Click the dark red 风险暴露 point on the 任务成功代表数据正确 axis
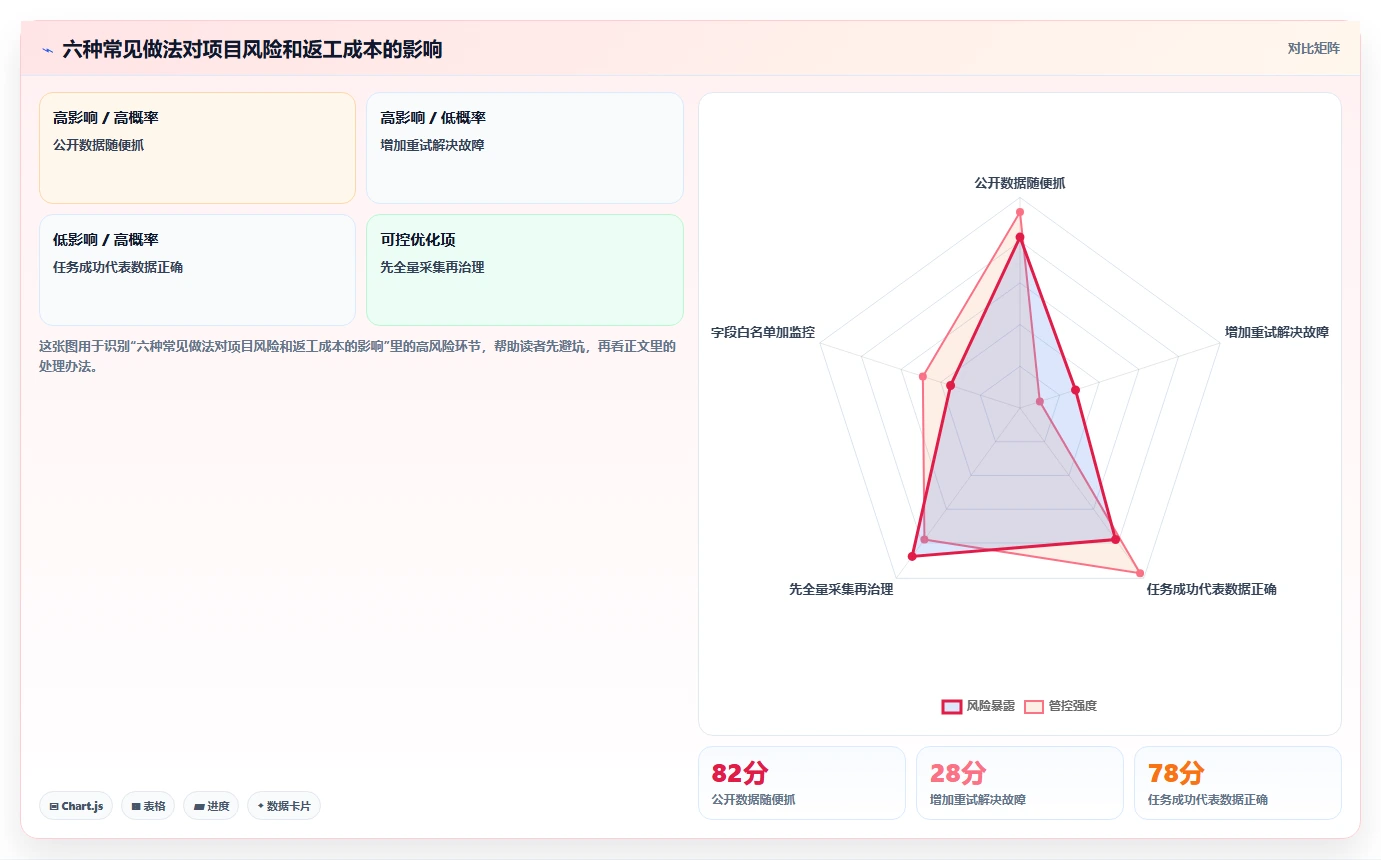Screen dimensions: 1381x860 tap(1116, 540)
